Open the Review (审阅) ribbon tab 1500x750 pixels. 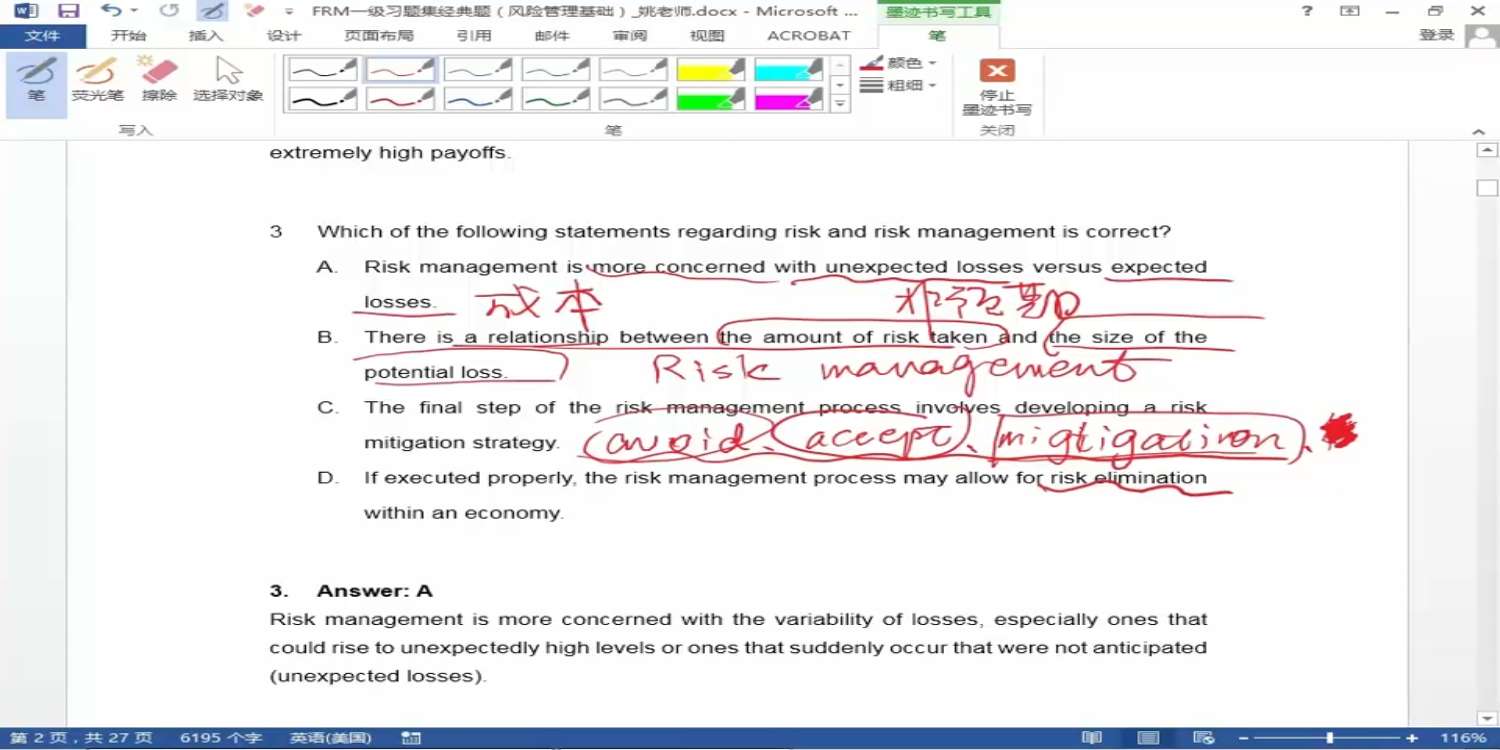tap(630, 35)
